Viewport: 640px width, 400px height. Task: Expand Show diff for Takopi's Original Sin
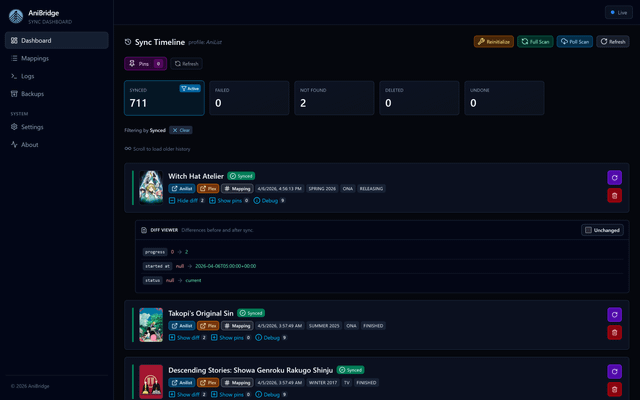pyautogui.click(x=186, y=337)
